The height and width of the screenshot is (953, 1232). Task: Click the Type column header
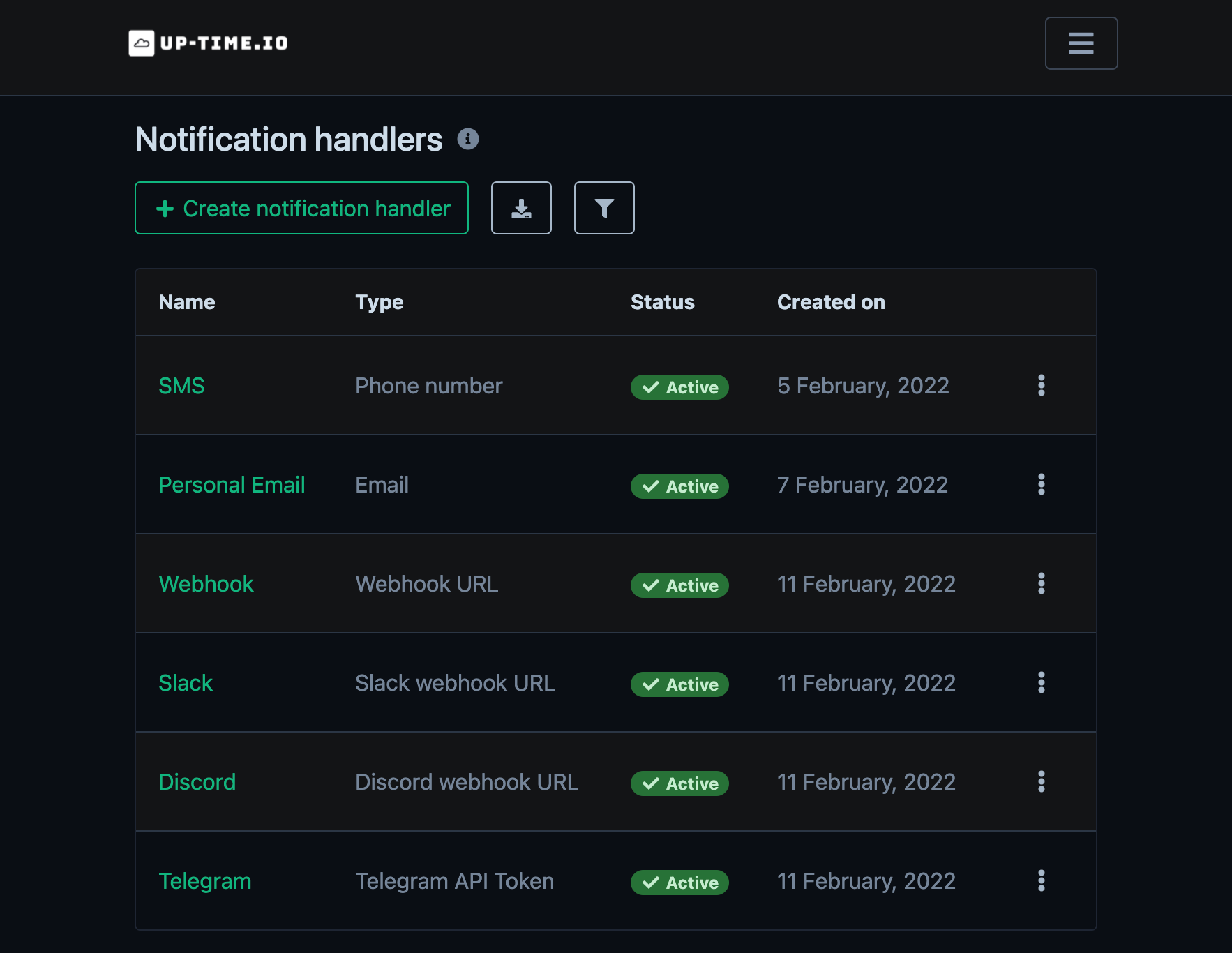pyautogui.click(x=380, y=302)
